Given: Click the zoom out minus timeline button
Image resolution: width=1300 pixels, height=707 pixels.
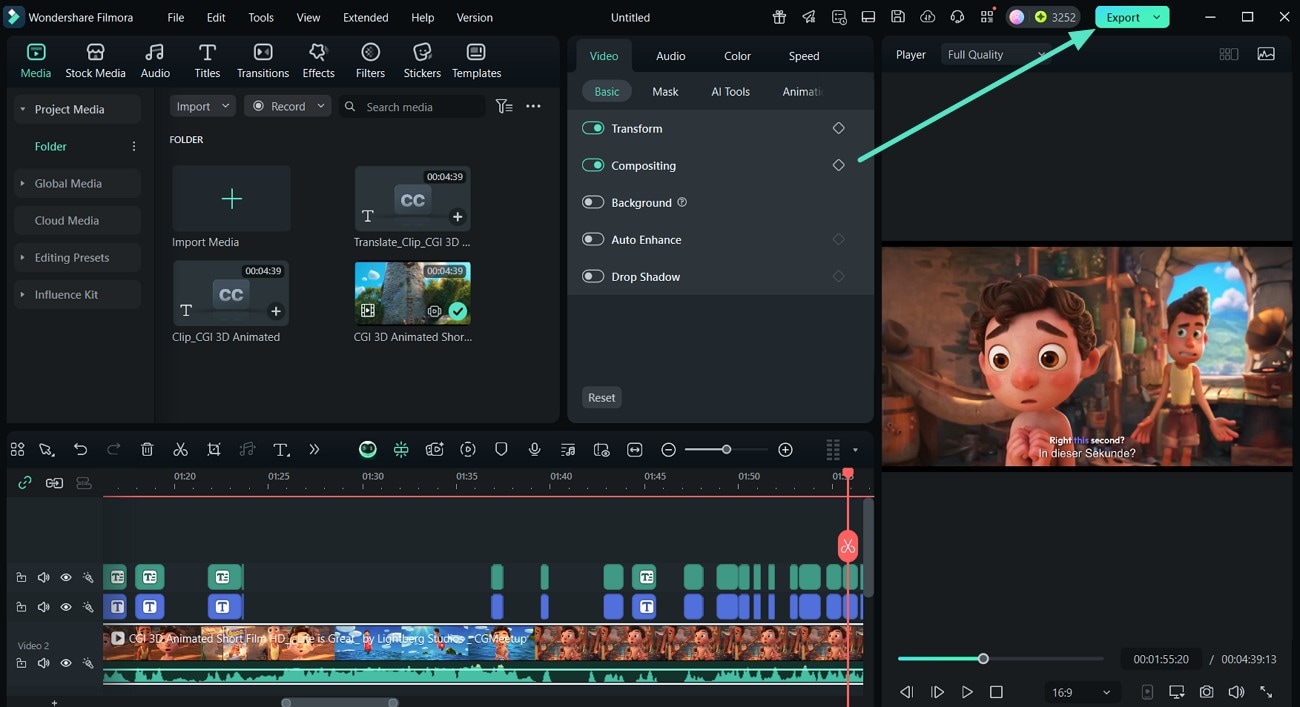Looking at the screenshot, I should (669, 450).
